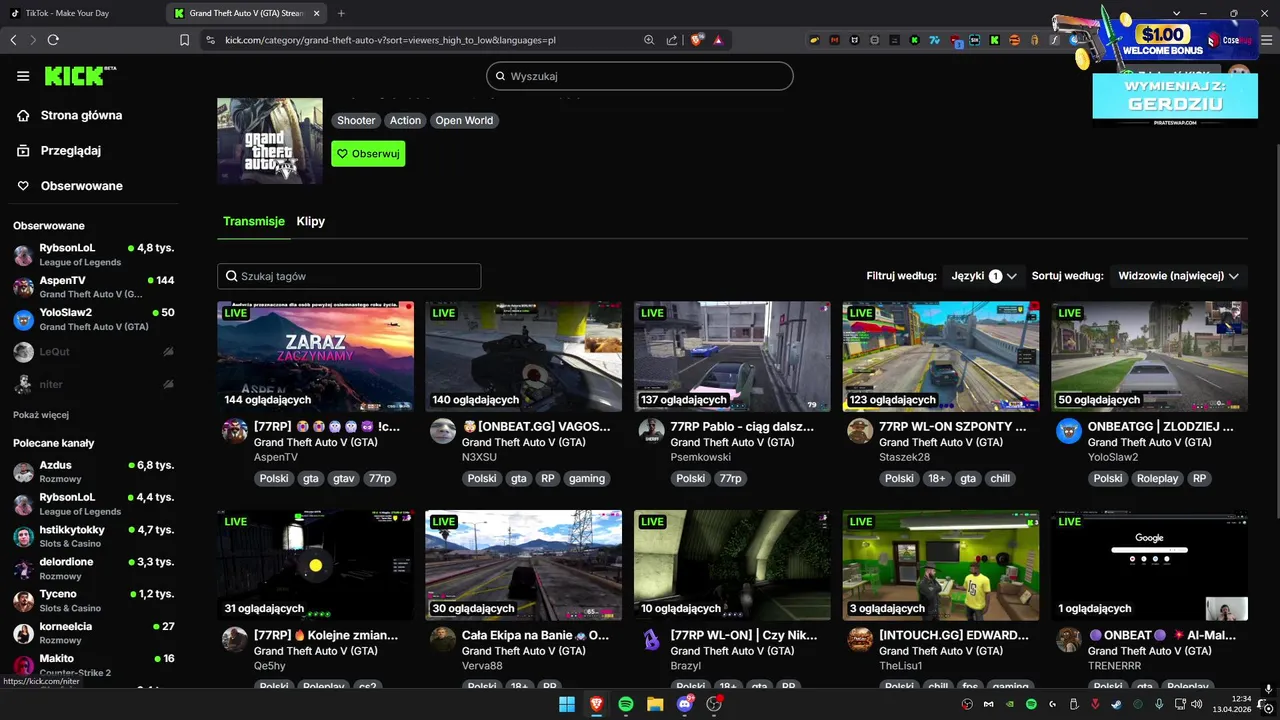Open Psemkowski channel name link
This screenshot has width=1280, height=720.
click(700, 457)
